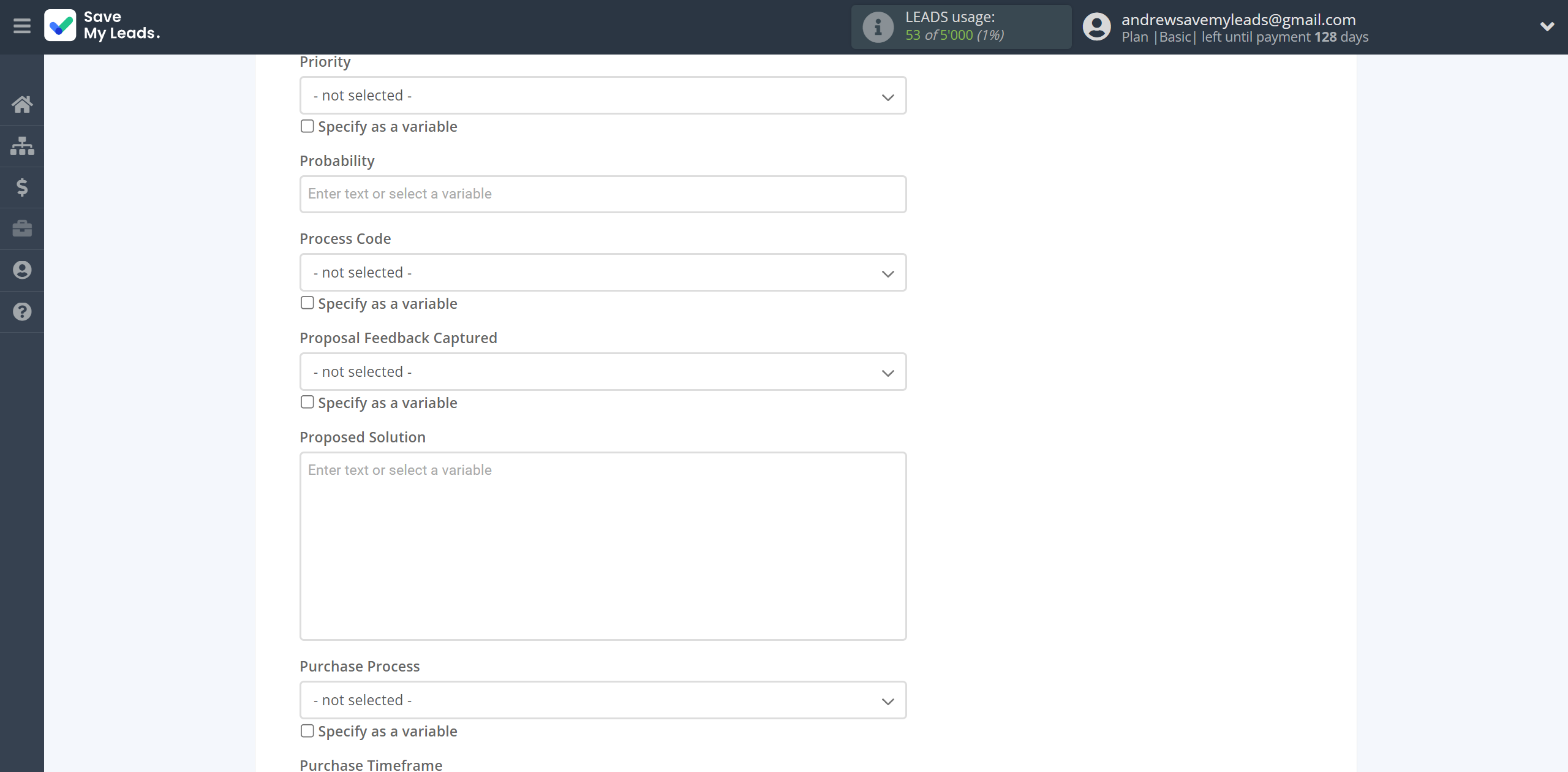Open the hamburger menu
Screen dimensions: 1568x772
coord(22,26)
